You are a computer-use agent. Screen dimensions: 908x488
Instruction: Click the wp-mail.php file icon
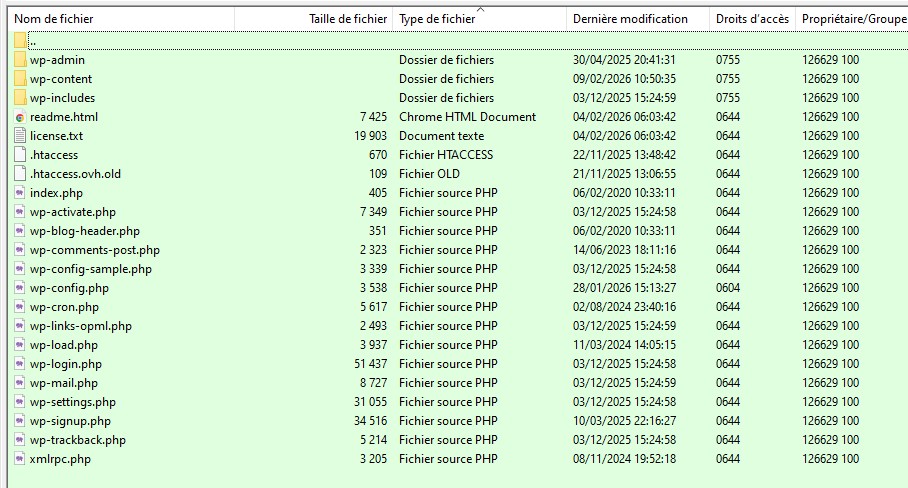[20, 383]
